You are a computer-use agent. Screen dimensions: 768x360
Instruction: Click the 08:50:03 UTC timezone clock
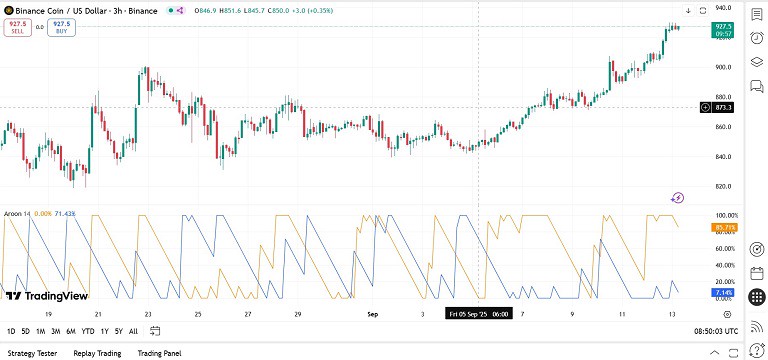[x=716, y=332]
